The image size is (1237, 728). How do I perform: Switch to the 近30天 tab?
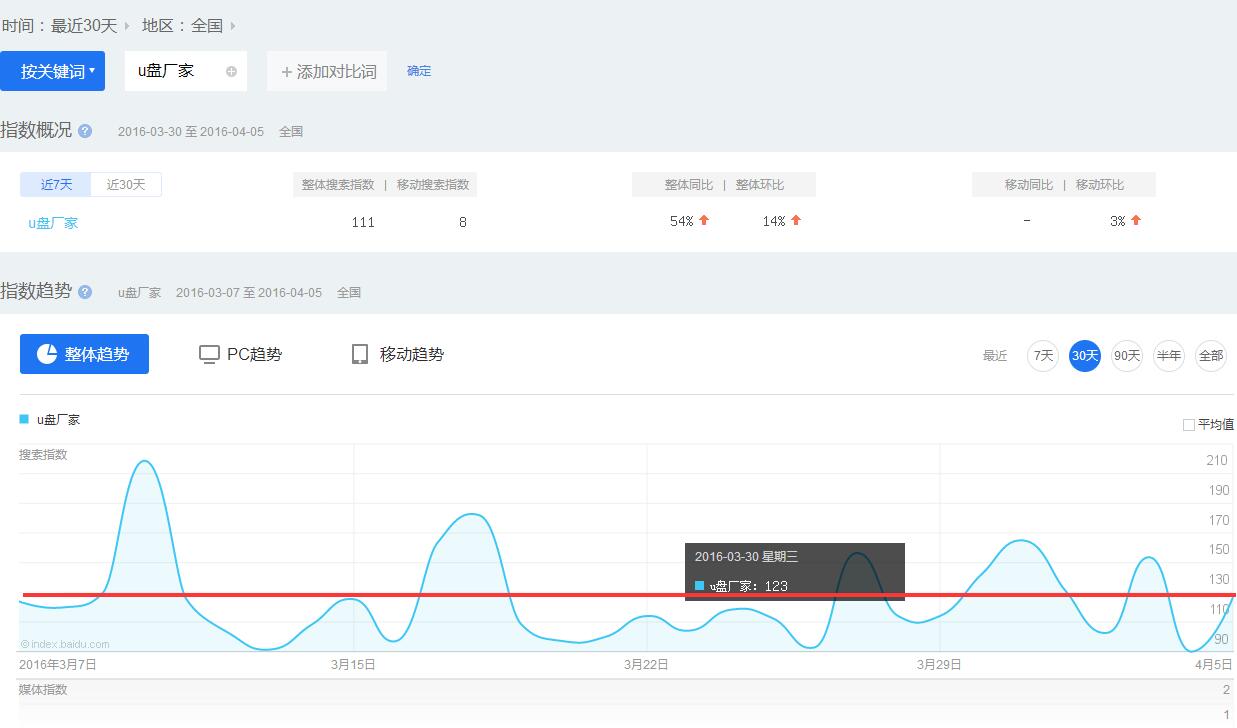coord(126,184)
